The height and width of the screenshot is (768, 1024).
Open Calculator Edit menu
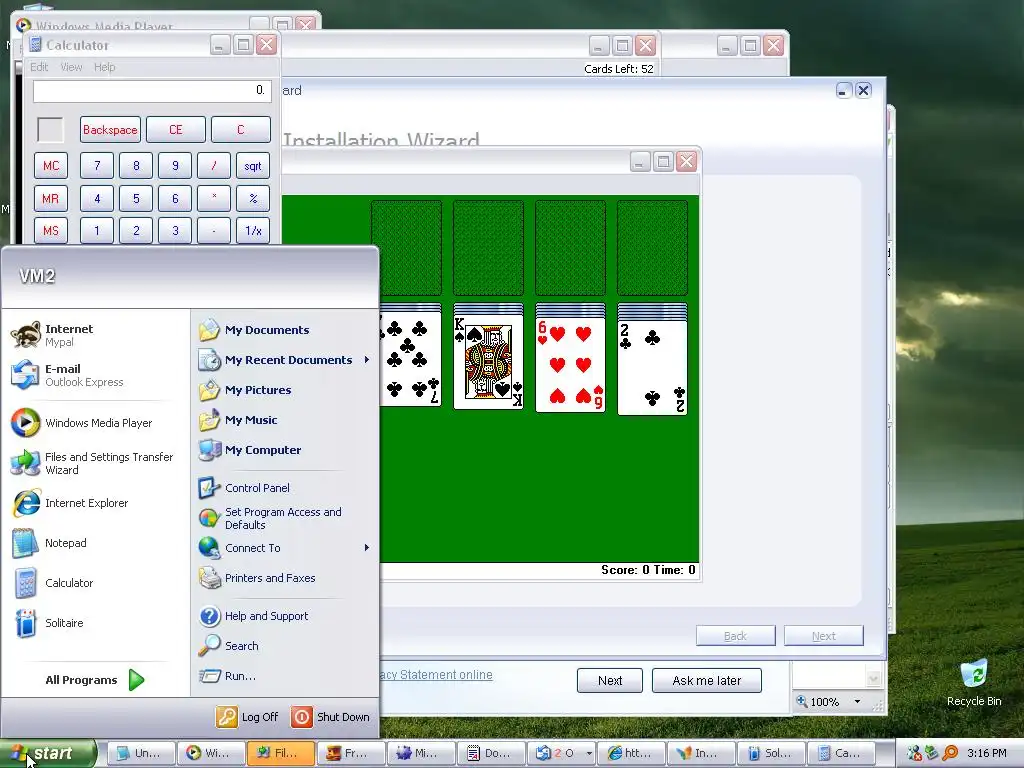click(39, 67)
